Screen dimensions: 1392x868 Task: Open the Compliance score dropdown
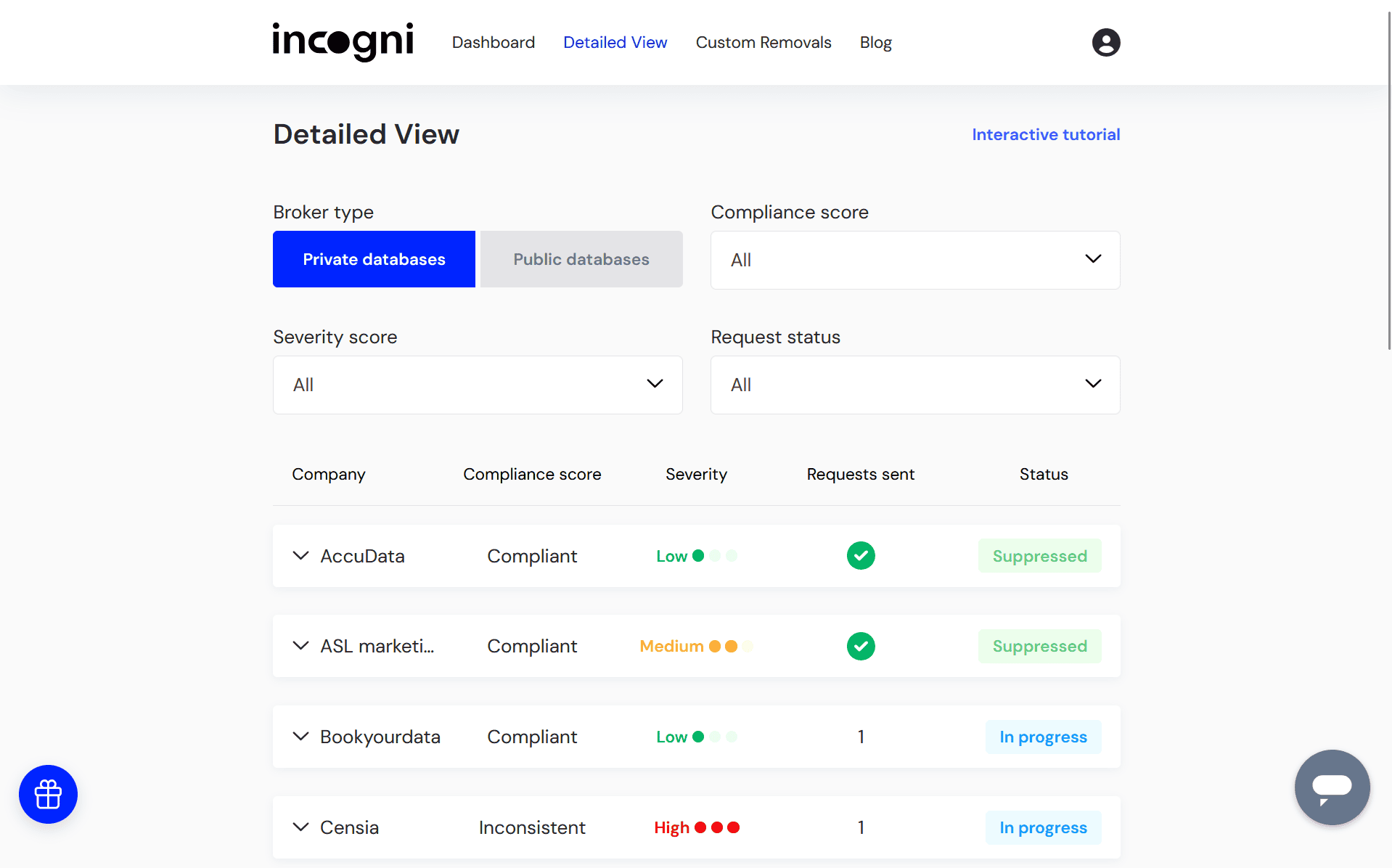point(915,260)
